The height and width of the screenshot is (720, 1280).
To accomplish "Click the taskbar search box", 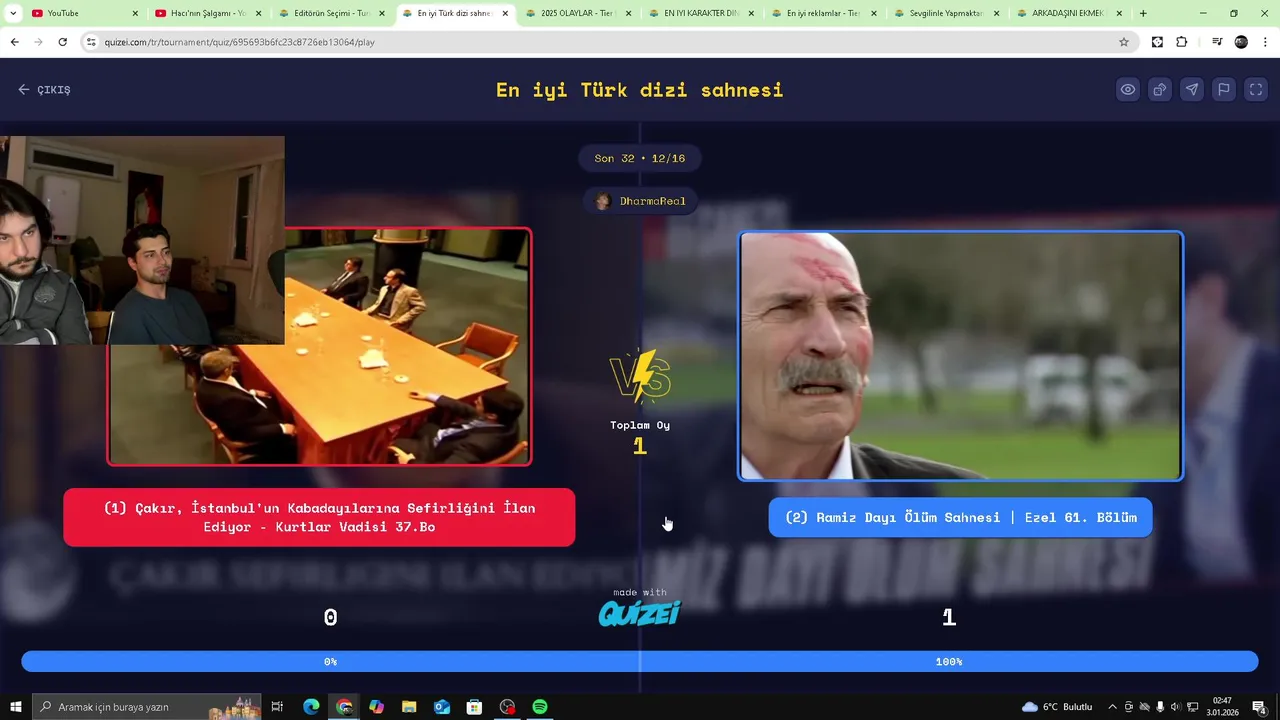I will click(147, 707).
